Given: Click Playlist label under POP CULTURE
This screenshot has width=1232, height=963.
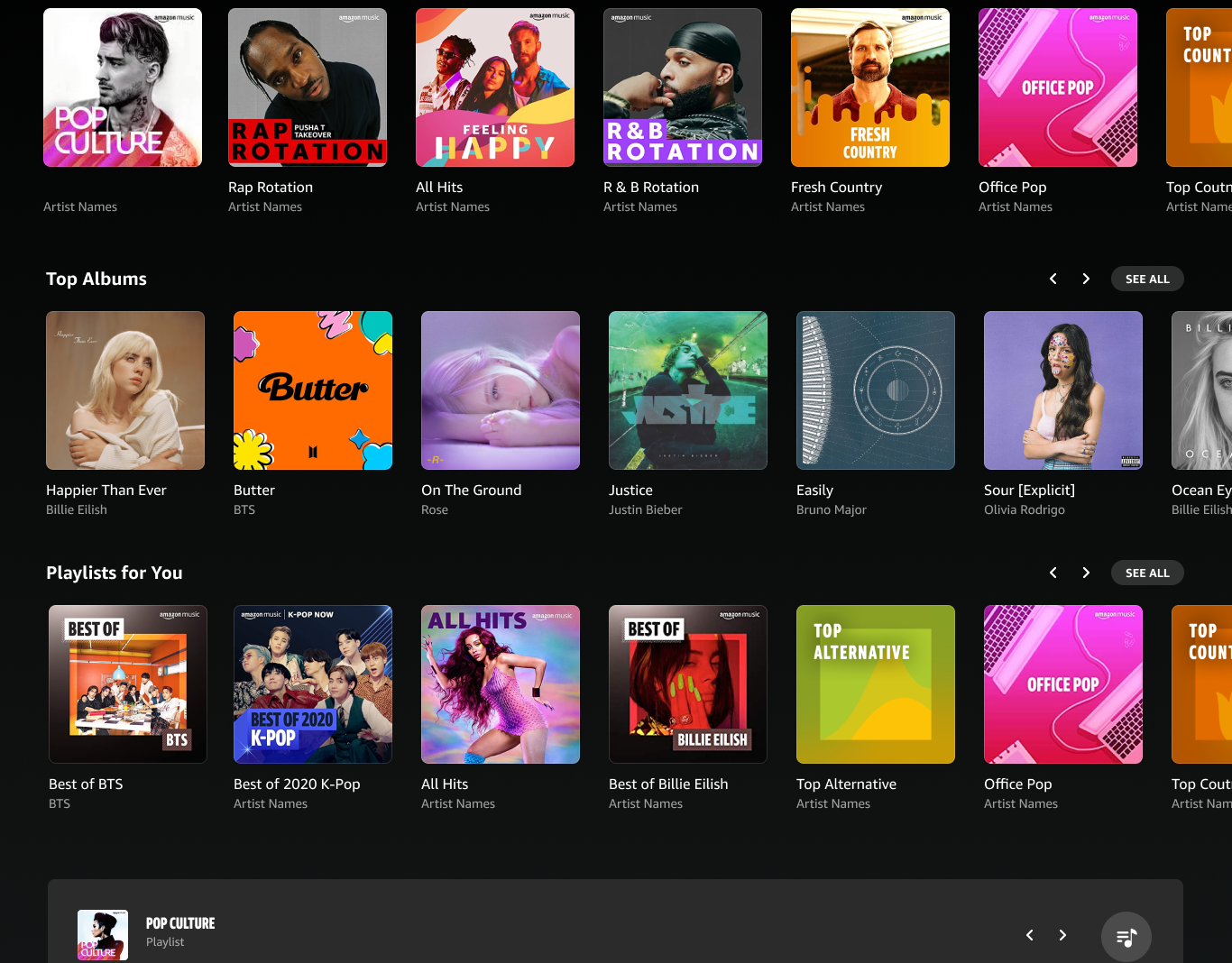Looking at the screenshot, I should coord(165,941).
